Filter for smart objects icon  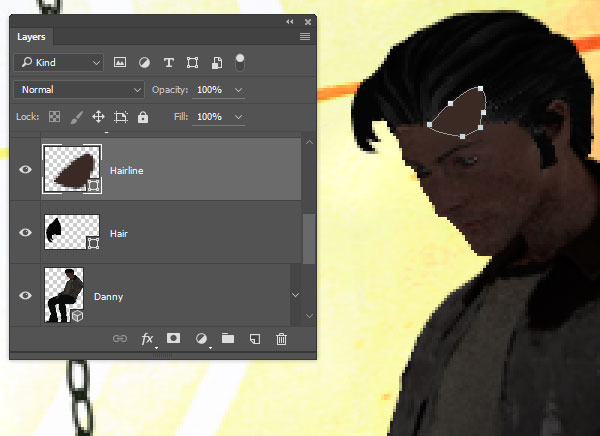217,62
